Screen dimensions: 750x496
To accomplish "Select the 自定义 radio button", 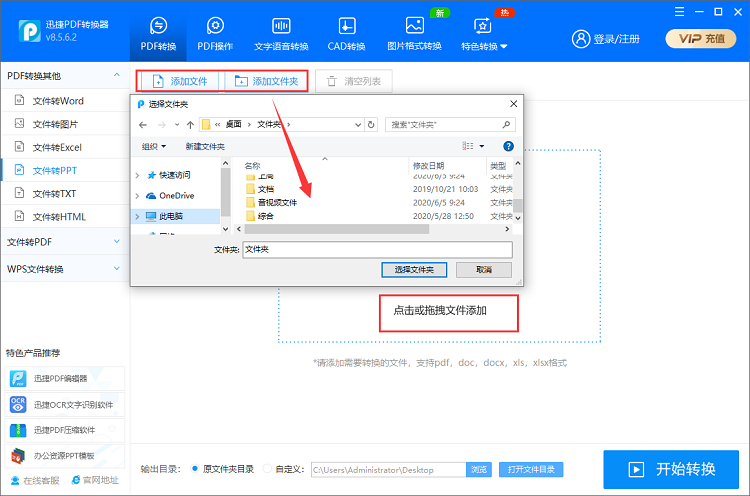I will click(267, 469).
